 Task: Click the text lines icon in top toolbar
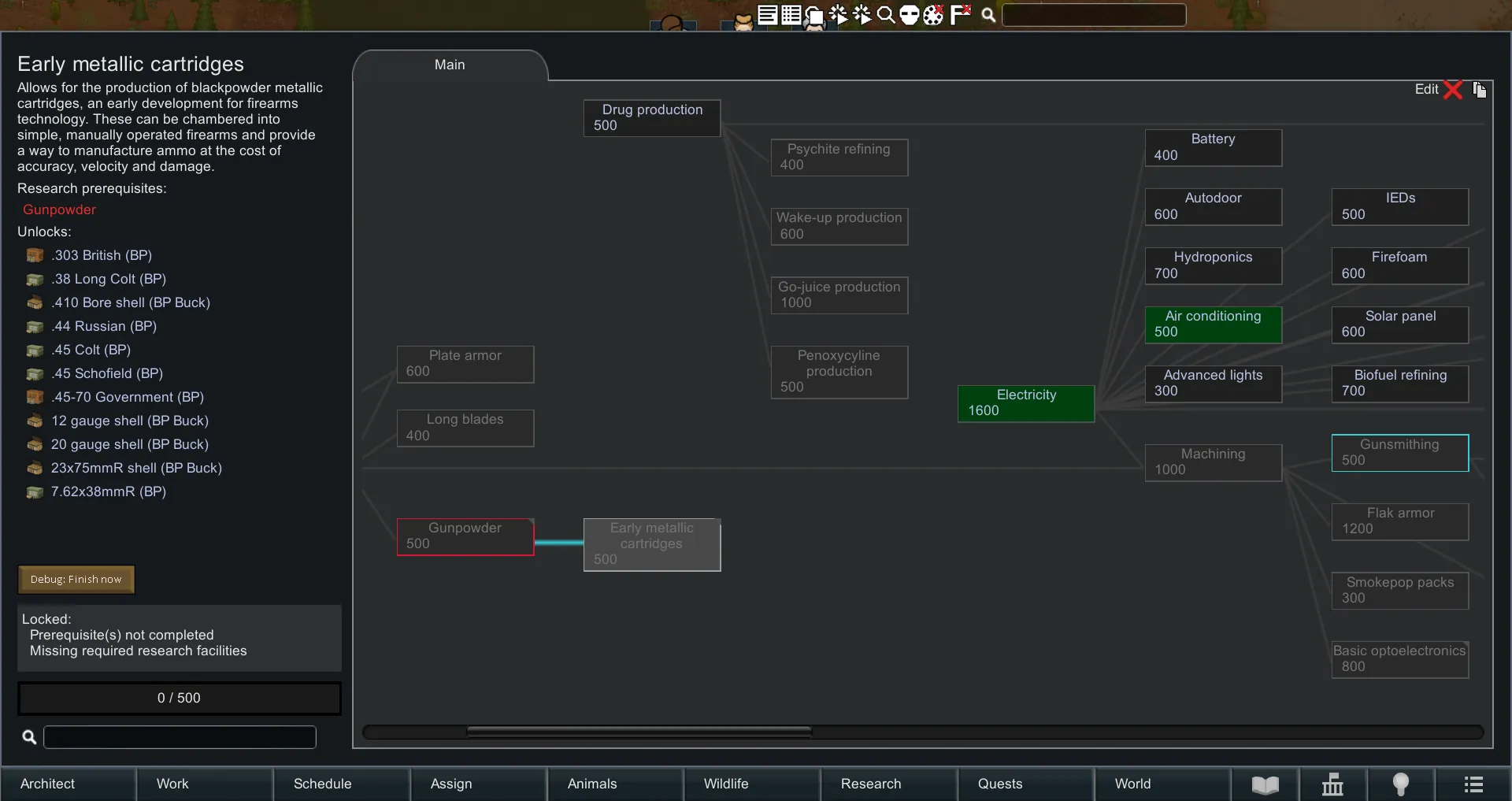[x=767, y=15]
